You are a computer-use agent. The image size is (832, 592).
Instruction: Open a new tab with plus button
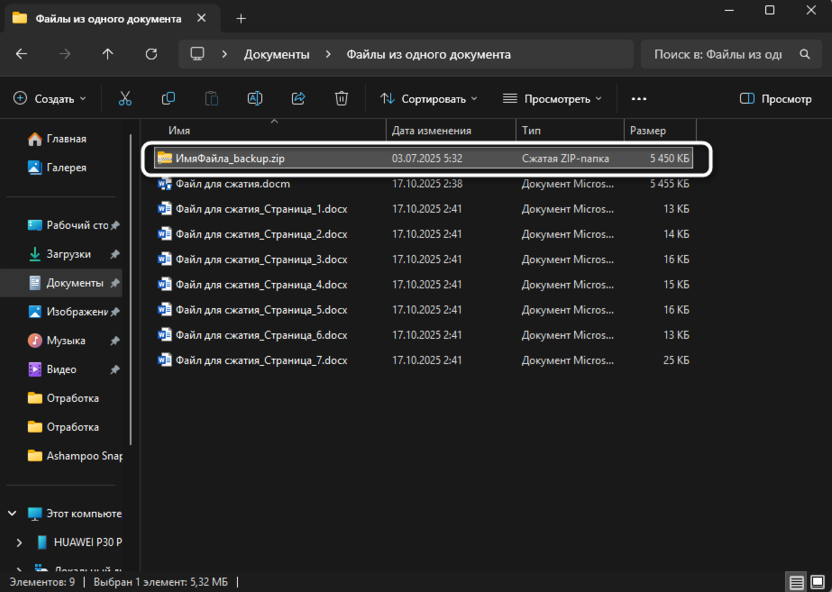241,18
